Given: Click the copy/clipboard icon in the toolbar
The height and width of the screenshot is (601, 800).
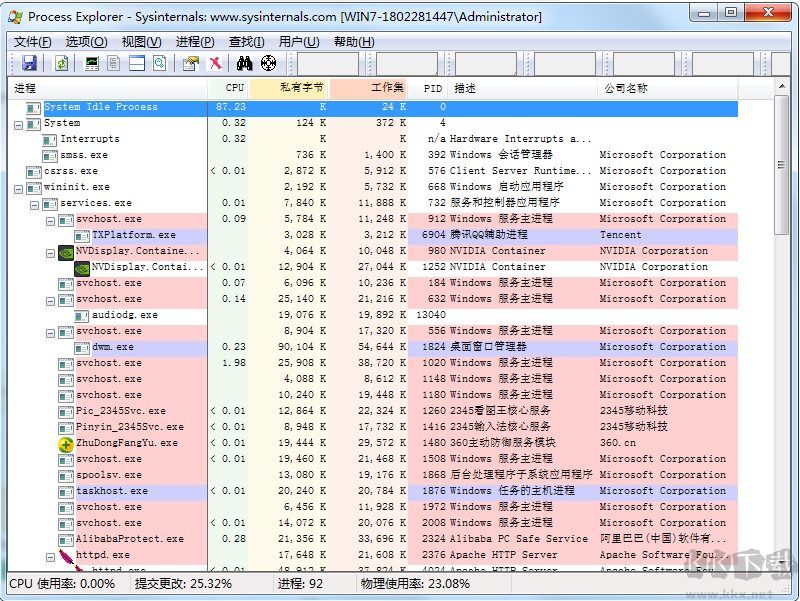Looking at the screenshot, I should tap(112, 63).
